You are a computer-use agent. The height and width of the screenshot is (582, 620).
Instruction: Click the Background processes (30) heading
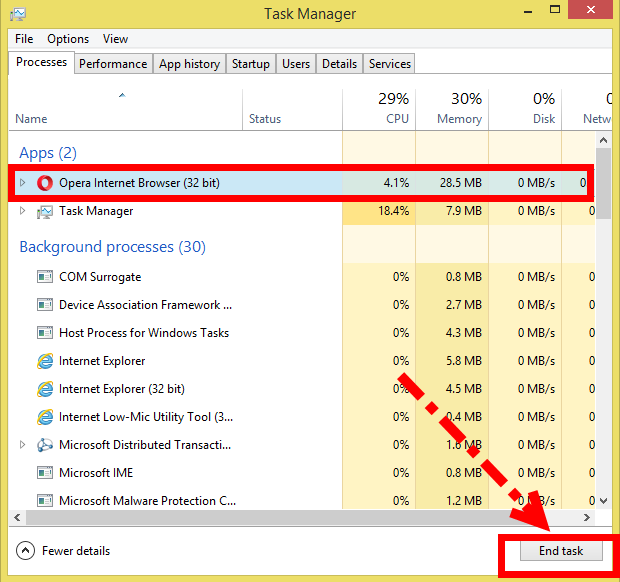(x=113, y=247)
